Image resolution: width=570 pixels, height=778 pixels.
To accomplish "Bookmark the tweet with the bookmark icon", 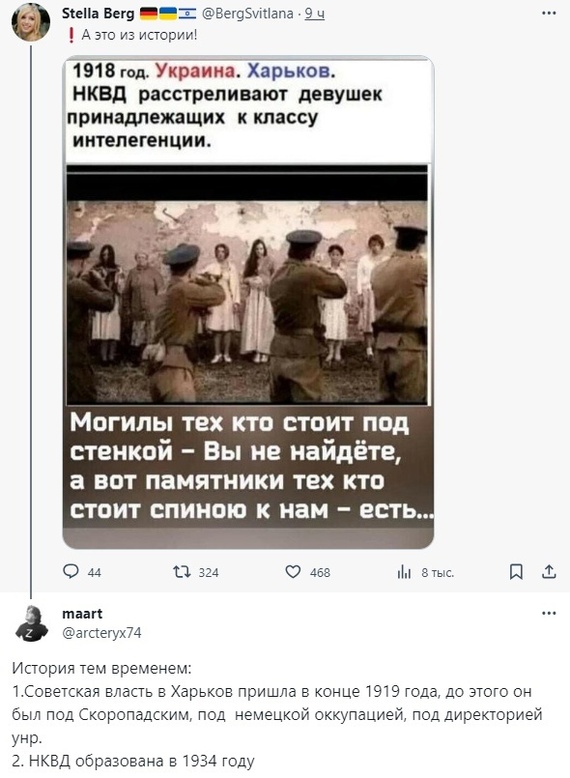I will [x=516, y=572].
